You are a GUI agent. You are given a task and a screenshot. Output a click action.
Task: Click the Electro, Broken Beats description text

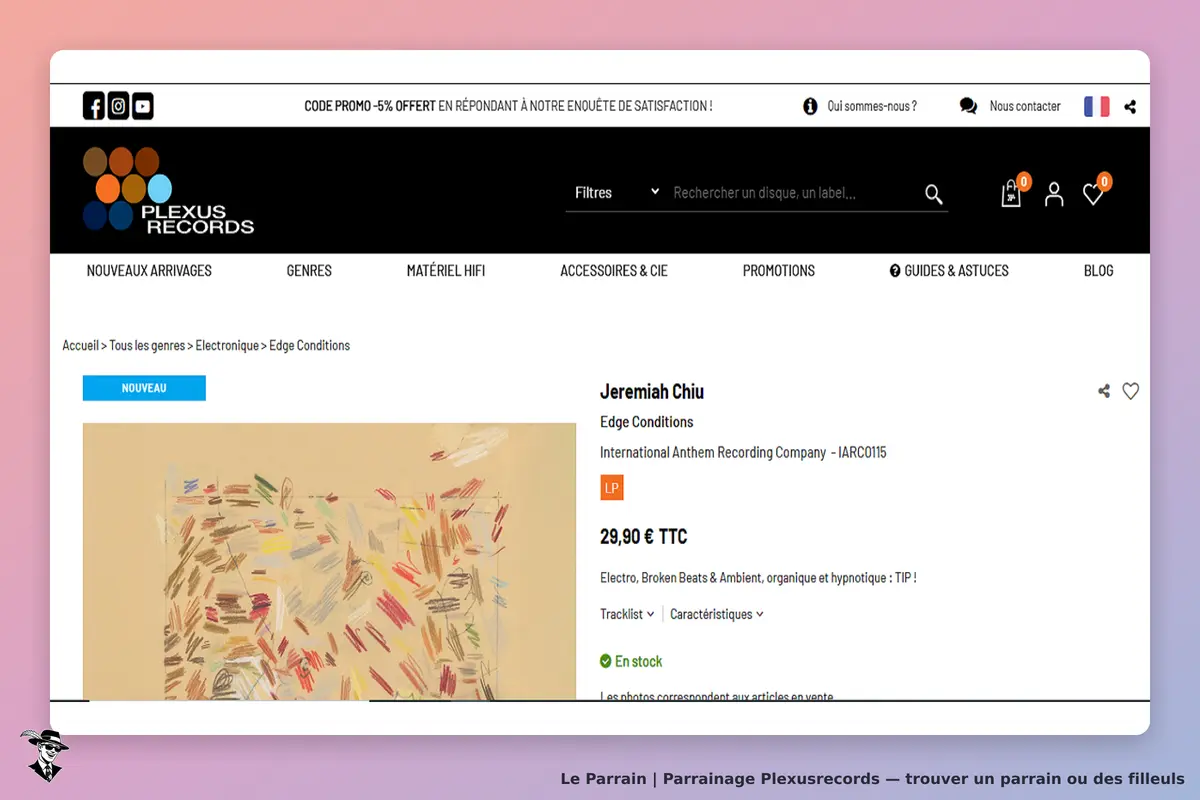[x=758, y=578]
